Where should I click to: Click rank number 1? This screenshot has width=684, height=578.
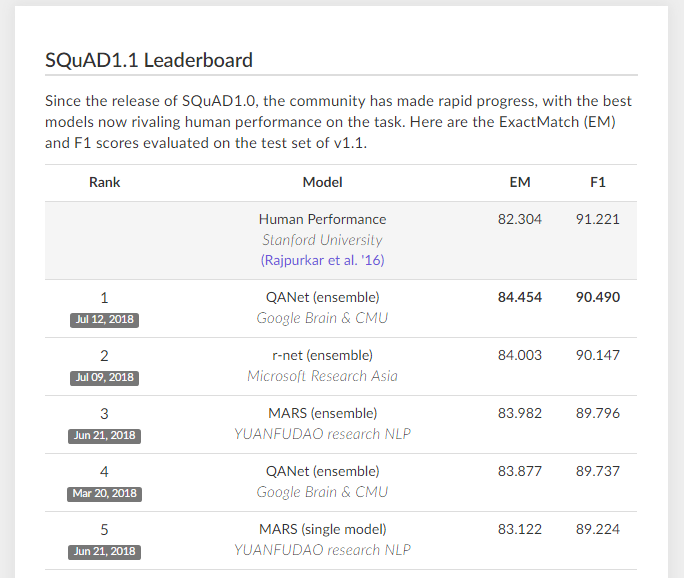coord(104,298)
